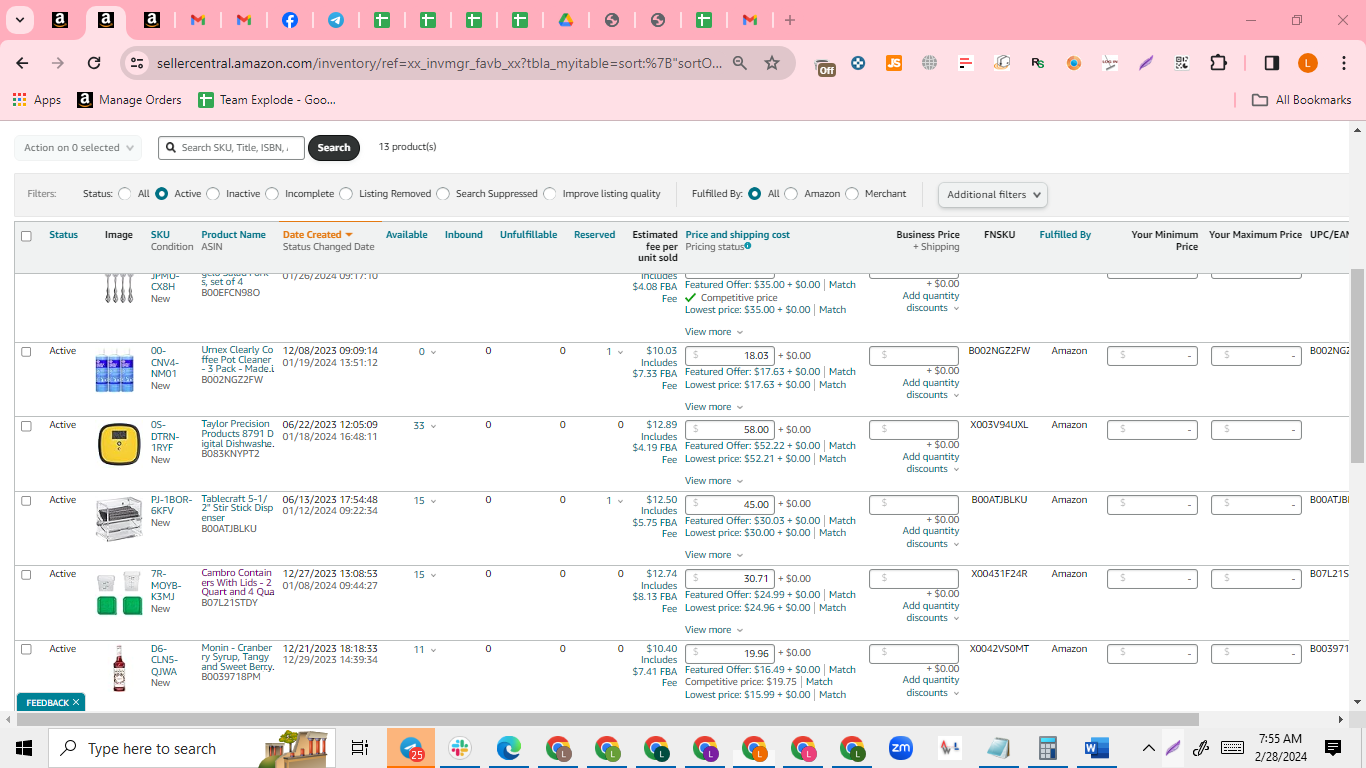Click the horizontal page scrollbar
Screen dimensions: 1366x768
(x=607, y=719)
